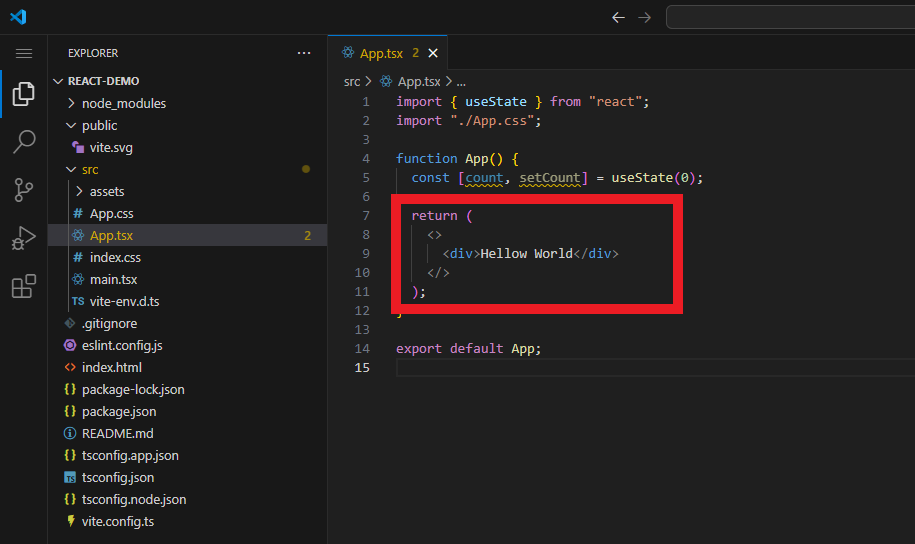Click the useState import on line 1
The width and height of the screenshot is (915, 544).
[495, 102]
